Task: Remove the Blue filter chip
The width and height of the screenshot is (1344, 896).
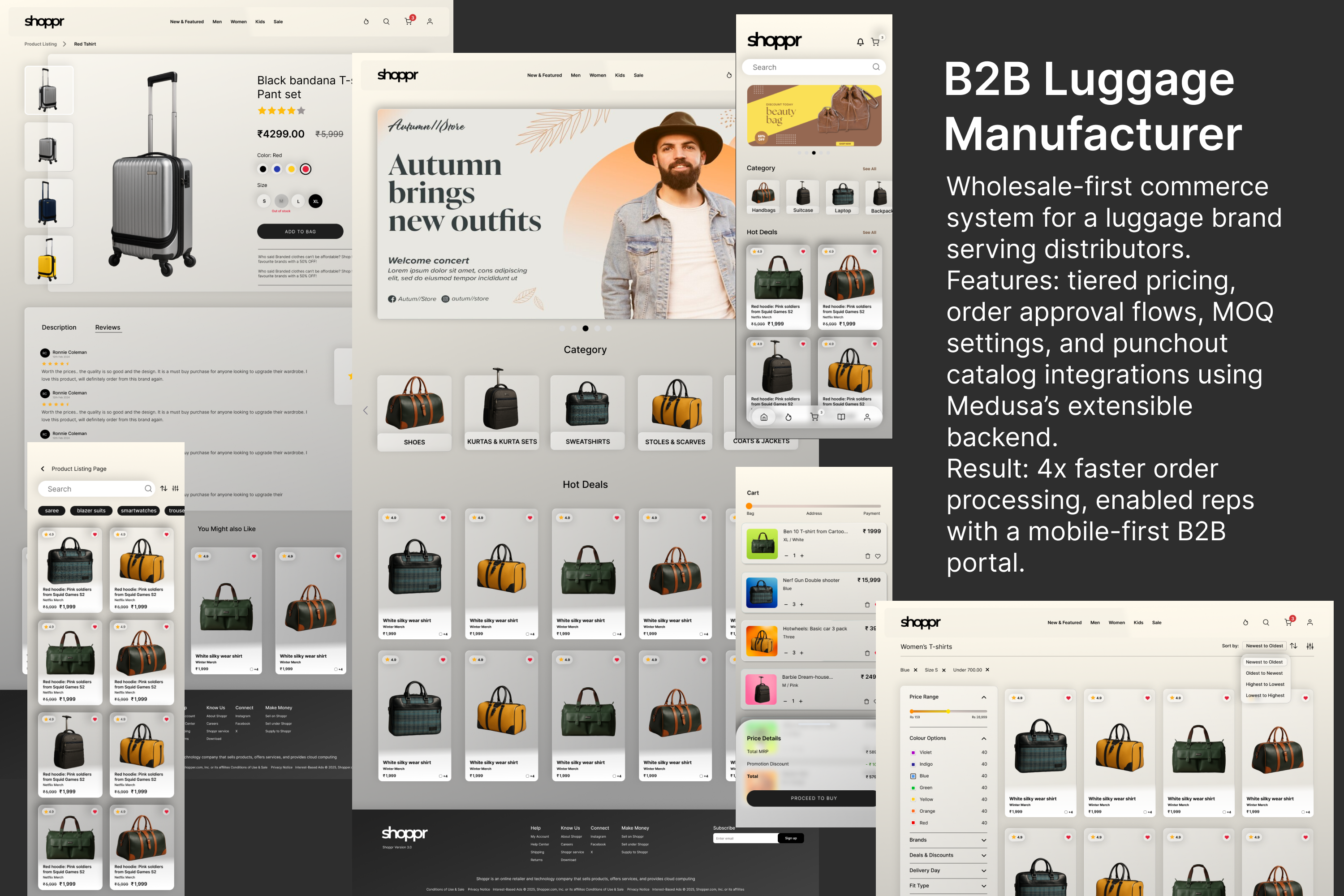Action: click(x=915, y=670)
